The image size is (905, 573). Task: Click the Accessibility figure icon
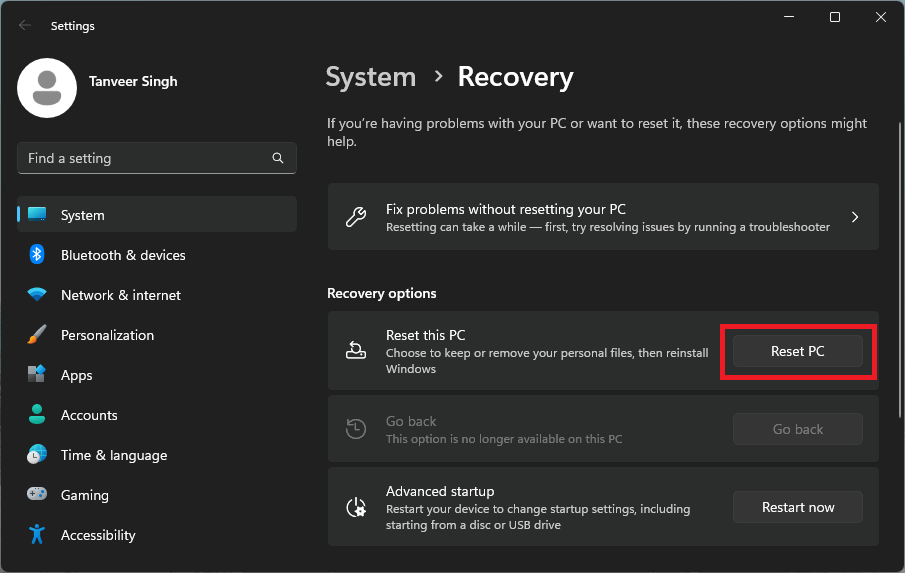coord(37,534)
